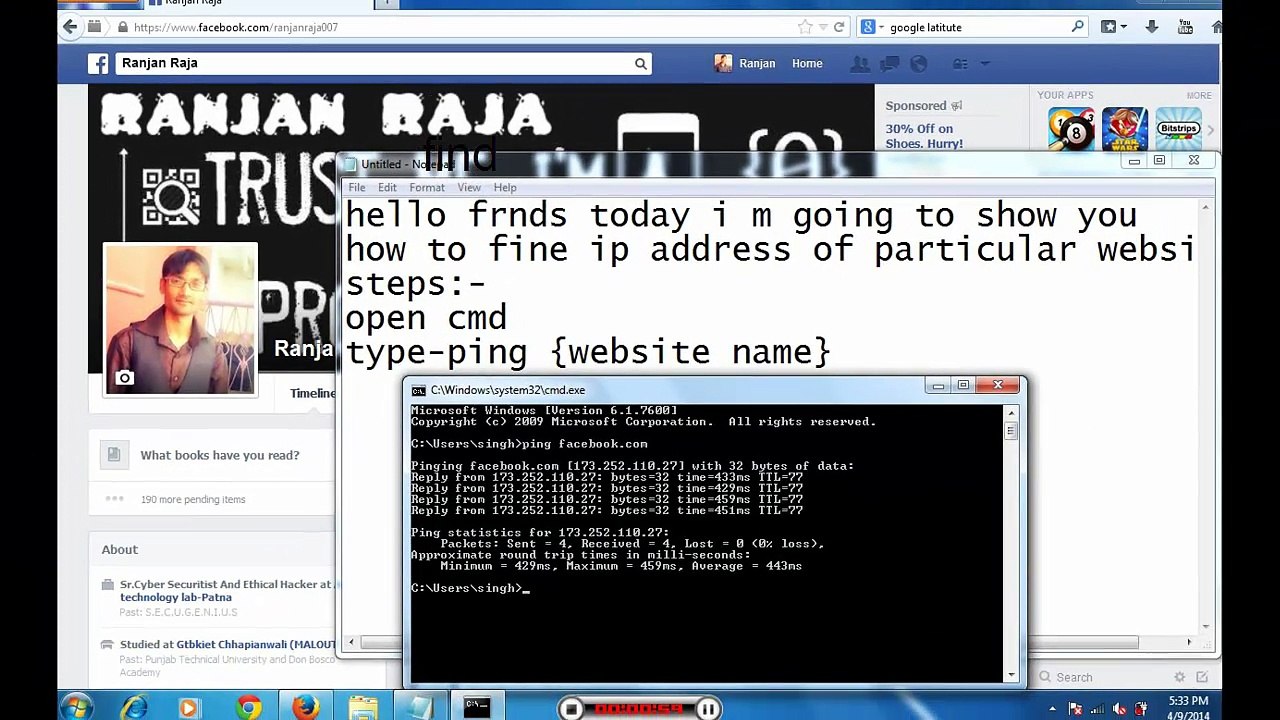Open the Firefox downloads arrow
This screenshot has width=1280, height=720.
pos(1152,27)
